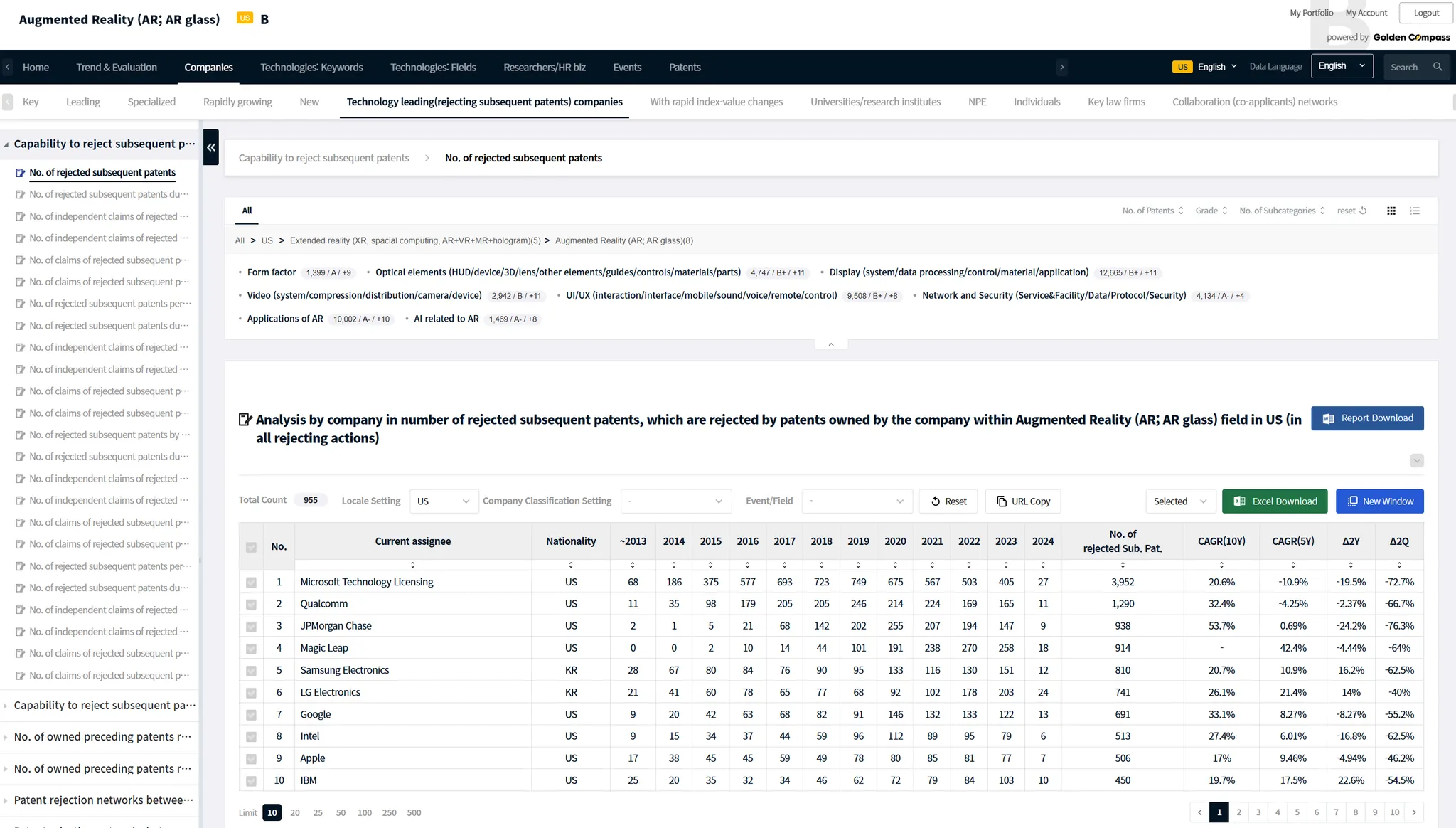Toggle checkbox for Magic Leap row

tap(251, 649)
